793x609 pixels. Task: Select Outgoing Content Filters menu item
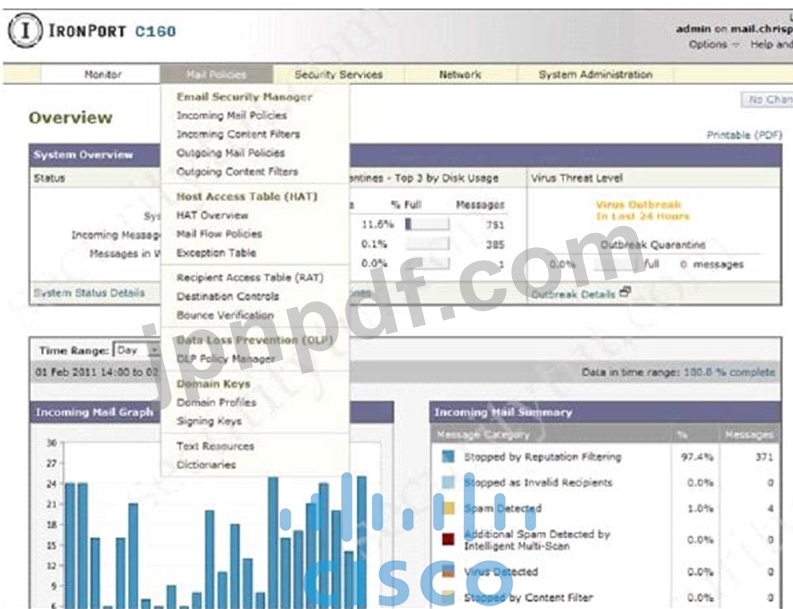[x=237, y=171]
